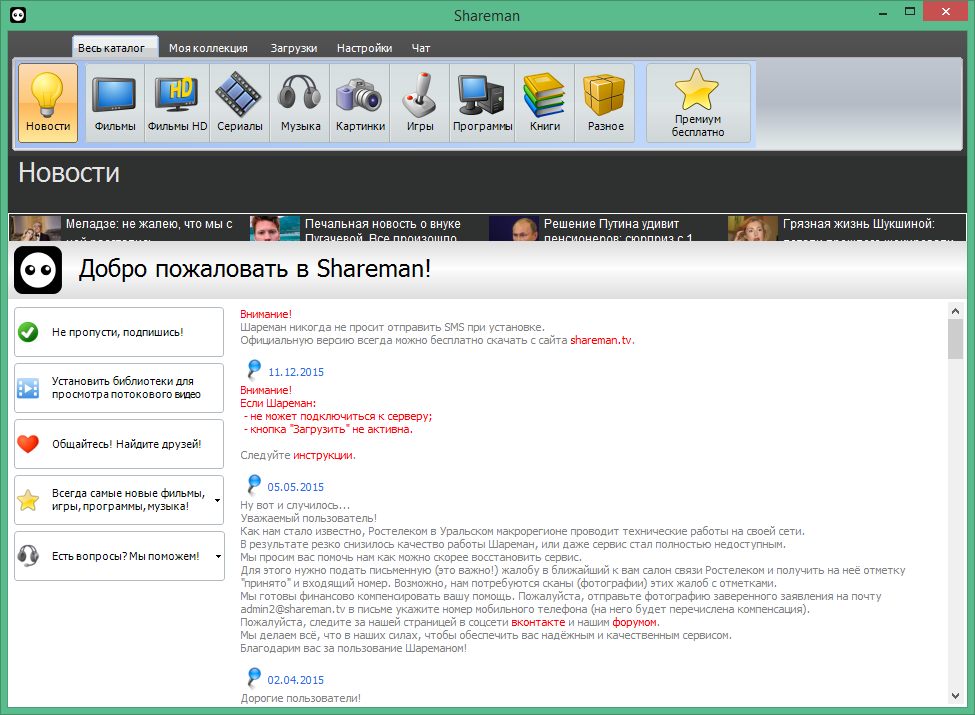975x715 pixels.
Task: Expand dropdown arrow on new films button
Action: [218, 500]
